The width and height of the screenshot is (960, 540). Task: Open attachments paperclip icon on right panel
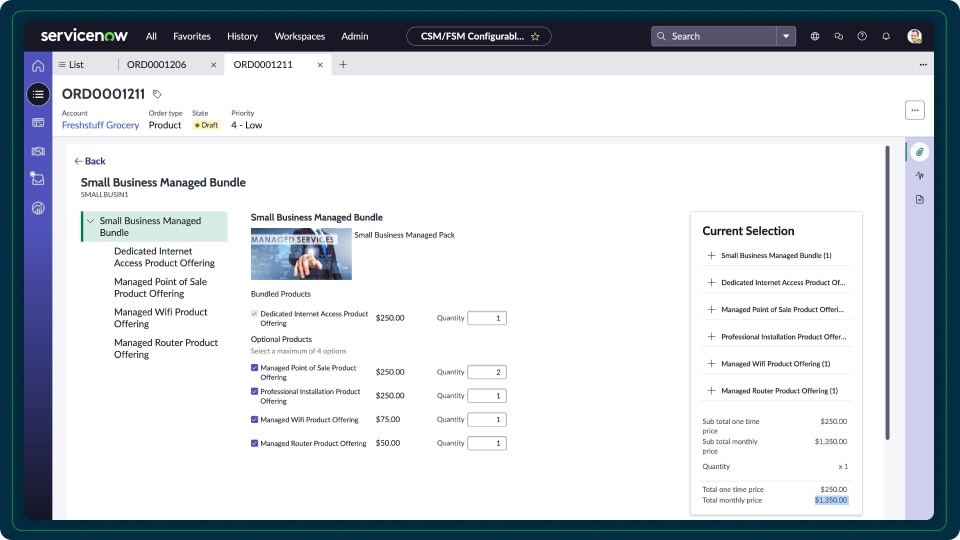[919, 152]
